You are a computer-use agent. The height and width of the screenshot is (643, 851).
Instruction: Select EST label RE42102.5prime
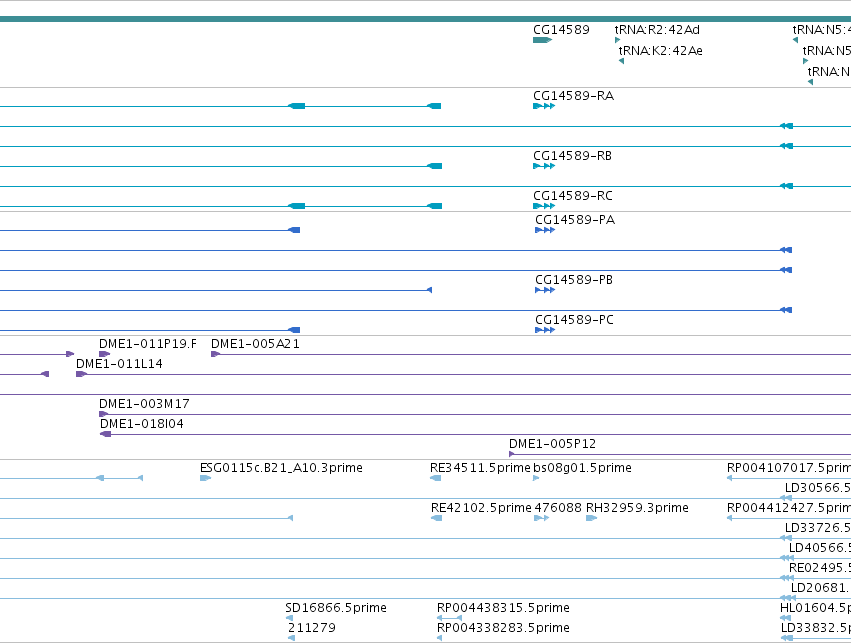tap(481, 508)
